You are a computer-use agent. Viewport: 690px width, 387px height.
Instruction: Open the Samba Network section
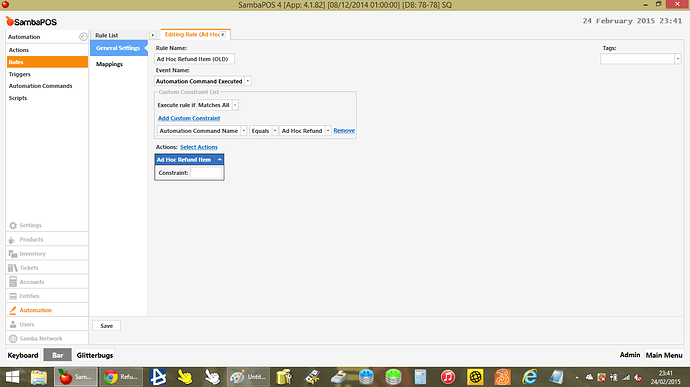pos(47,339)
